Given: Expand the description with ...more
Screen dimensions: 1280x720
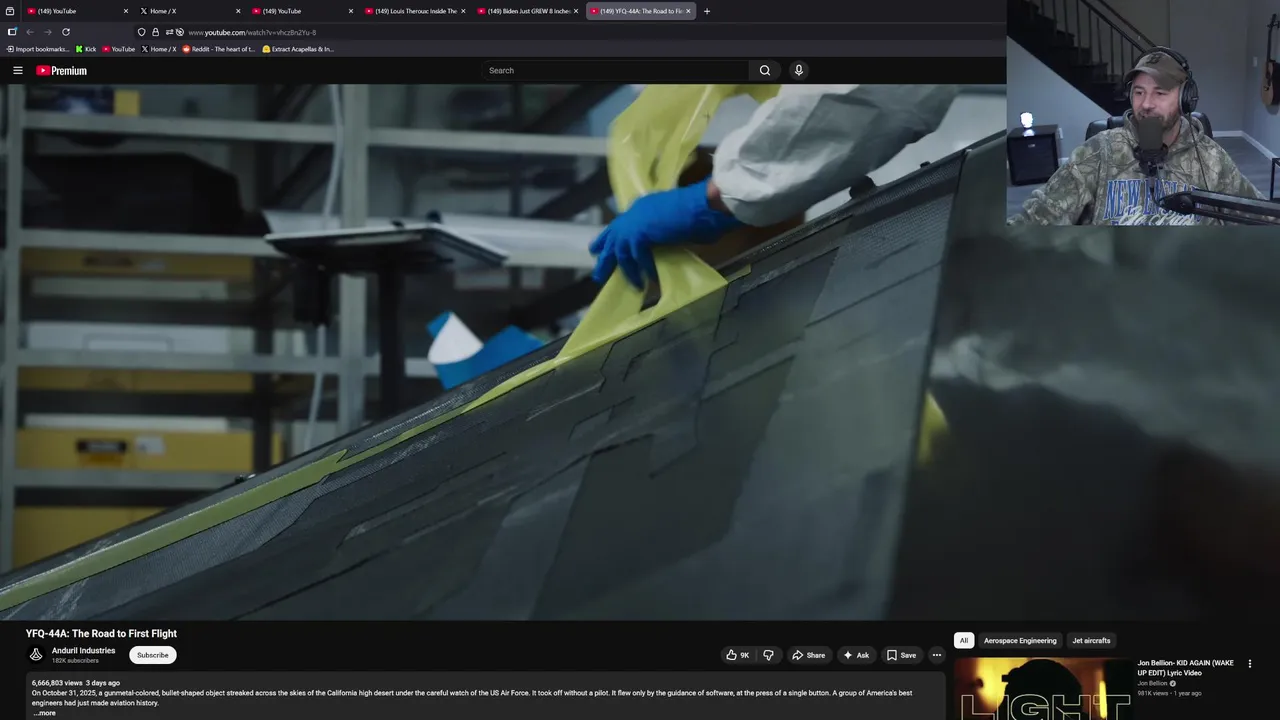Looking at the screenshot, I should coord(45,713).
